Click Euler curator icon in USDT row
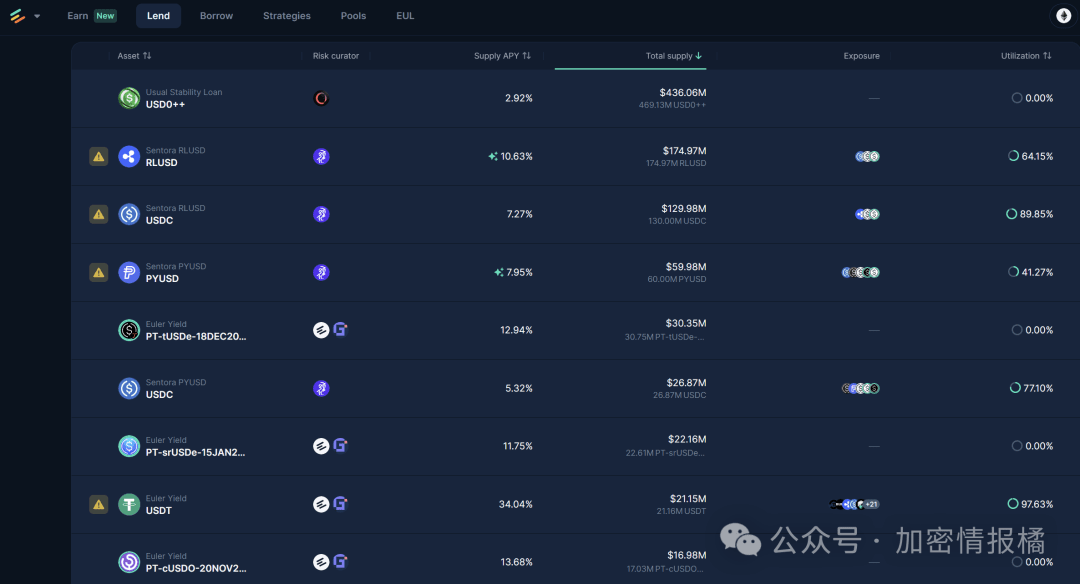 click(321, 504)
